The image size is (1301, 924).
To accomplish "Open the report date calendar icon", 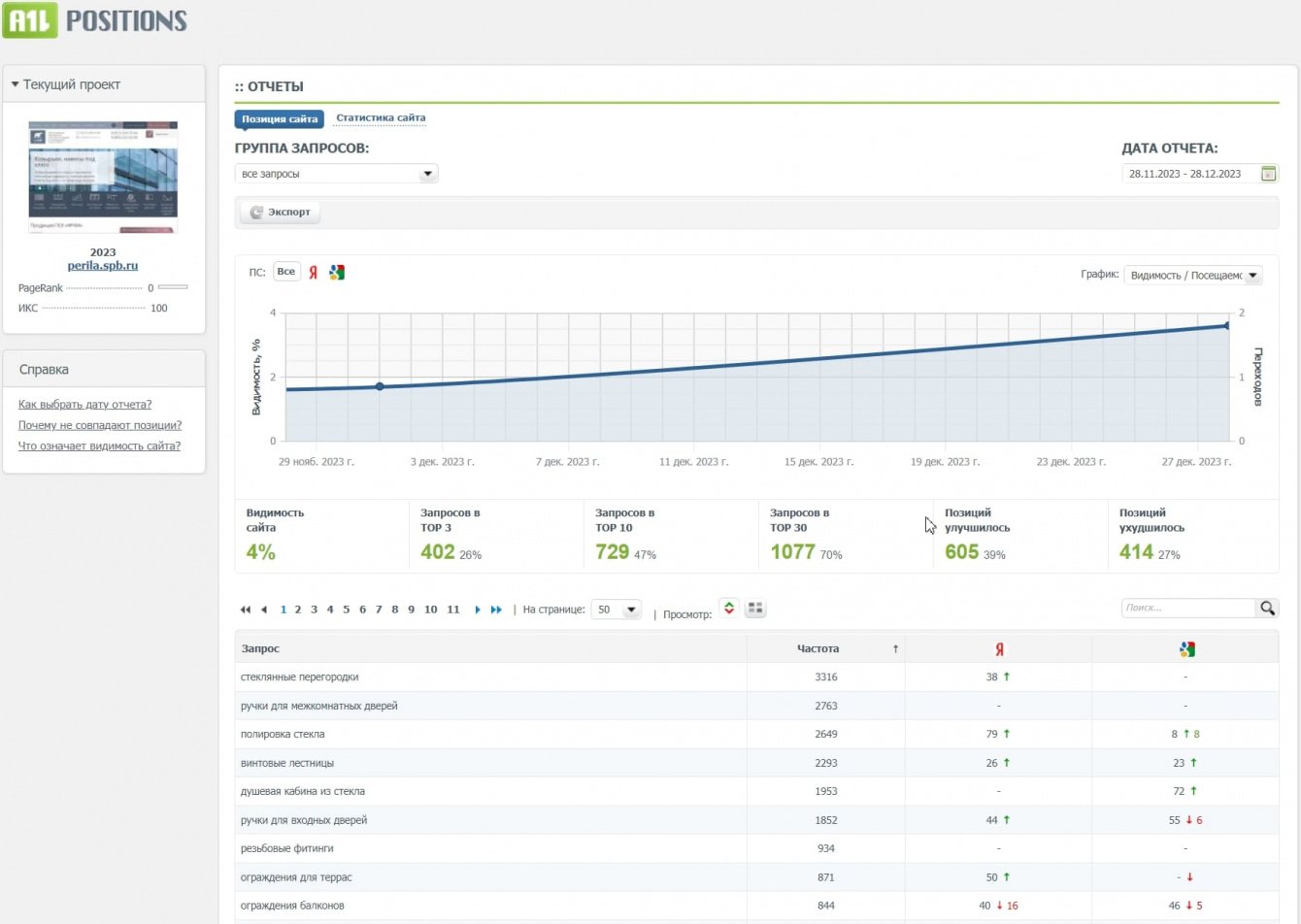I will click(x=1268, y=174).
